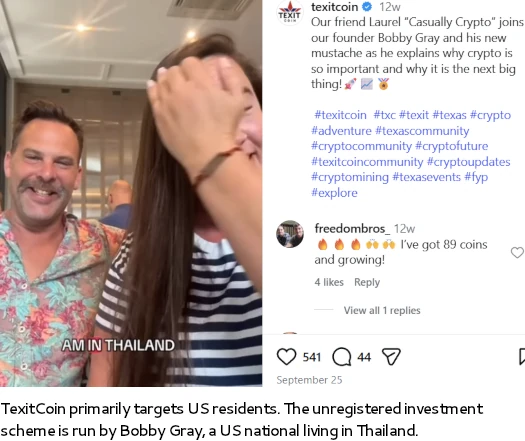Click September 25 post date
The width and height of the screenshot is (525, 441).
(x=309, y=380)
